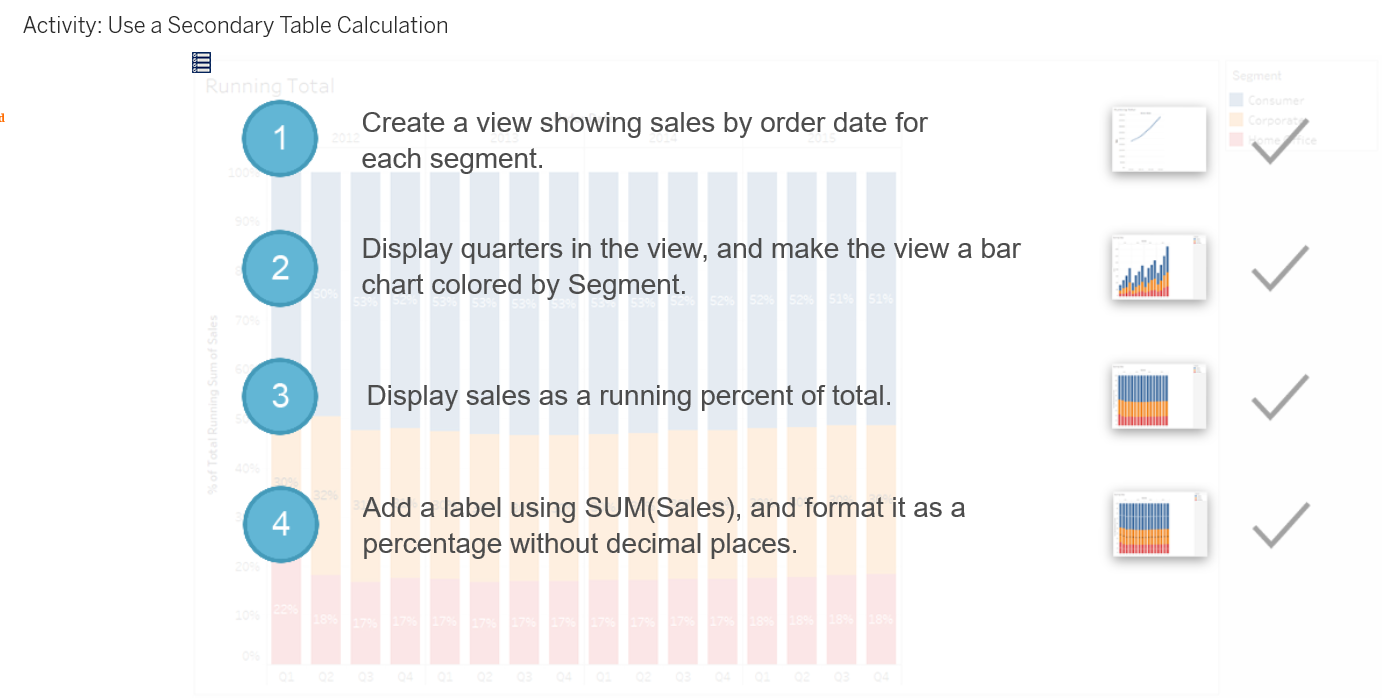The height and width of the screenshot is (698, 1396).
Task: Select the step 1 circle
Action: [x=280, y=138]
